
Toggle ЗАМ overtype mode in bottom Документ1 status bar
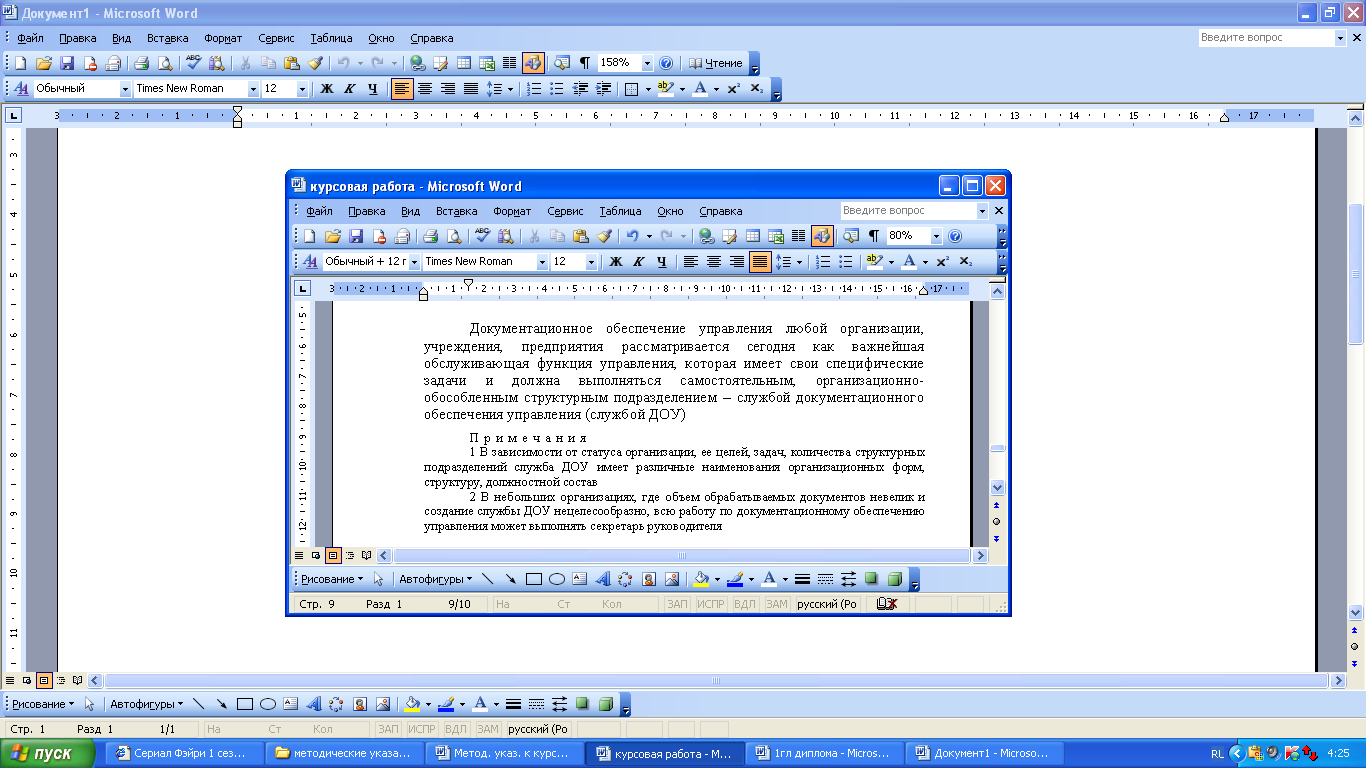(487, 730)
